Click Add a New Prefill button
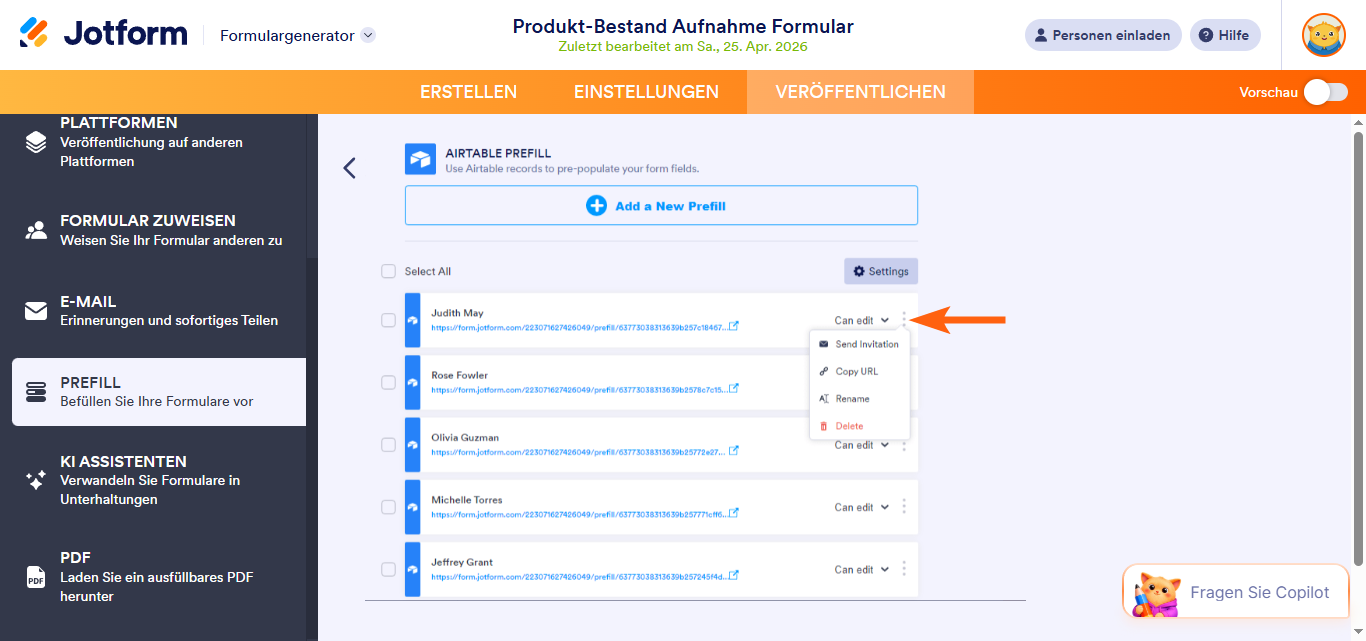1366x641 pixels. click(661, 206)
